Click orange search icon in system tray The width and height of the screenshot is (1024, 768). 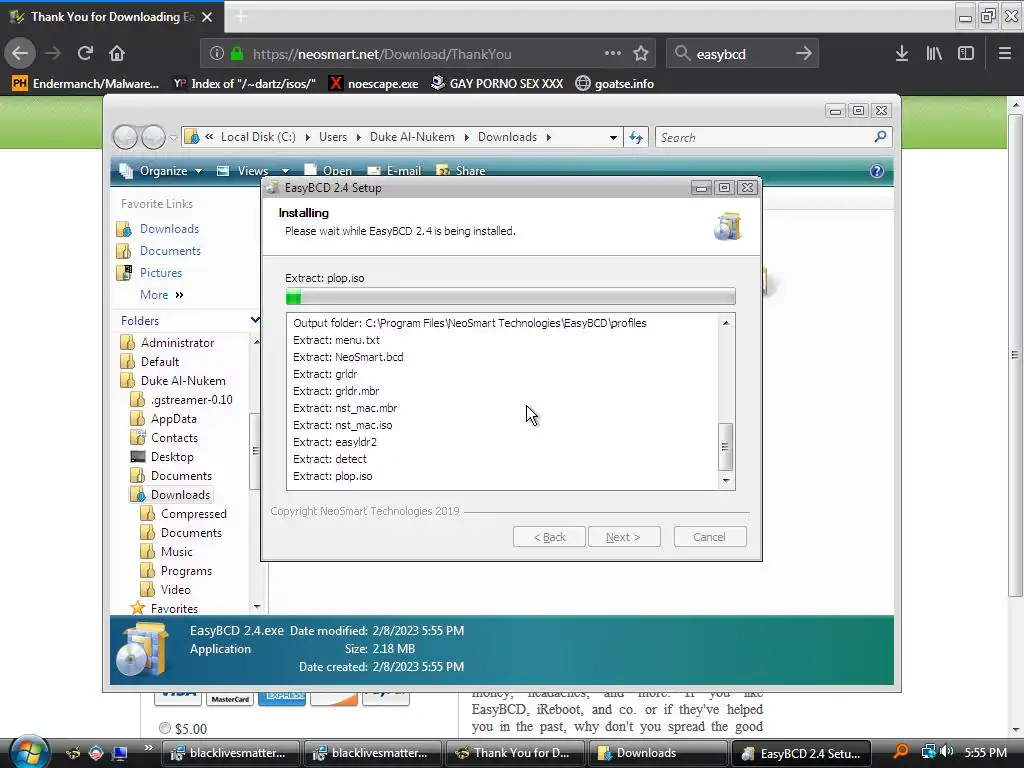901,752
